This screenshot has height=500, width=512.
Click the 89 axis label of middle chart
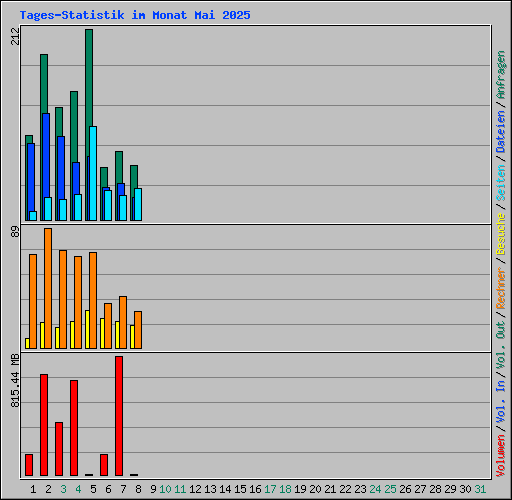pos(15,232)
